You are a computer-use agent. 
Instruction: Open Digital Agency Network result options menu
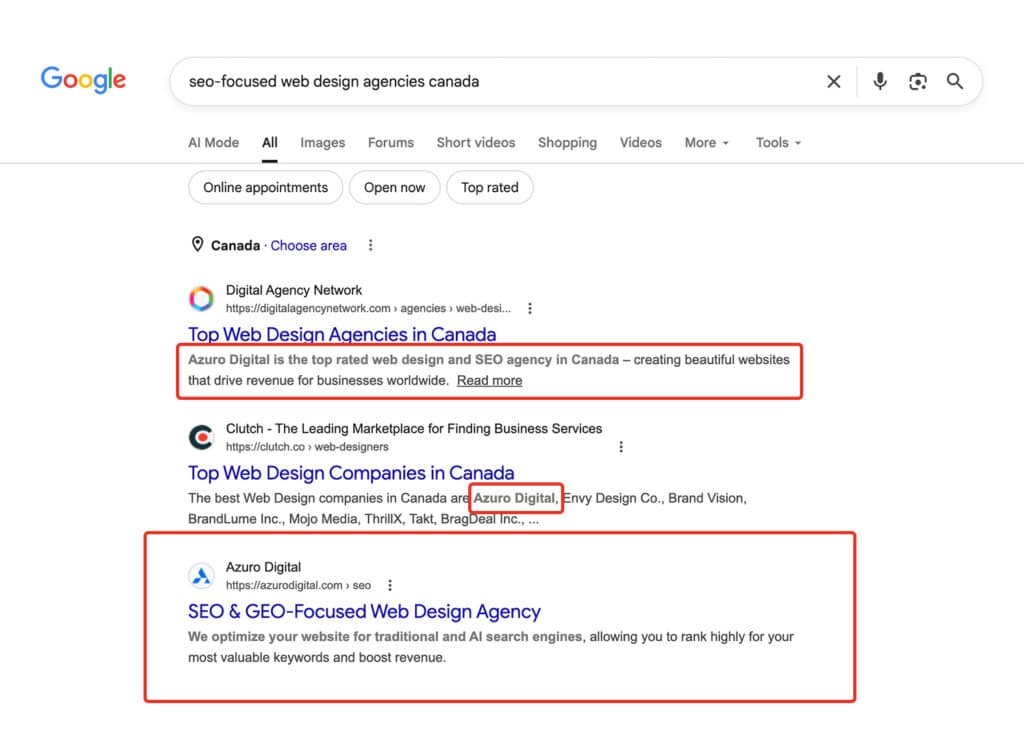pyautogui.click(x=530, y=308)
